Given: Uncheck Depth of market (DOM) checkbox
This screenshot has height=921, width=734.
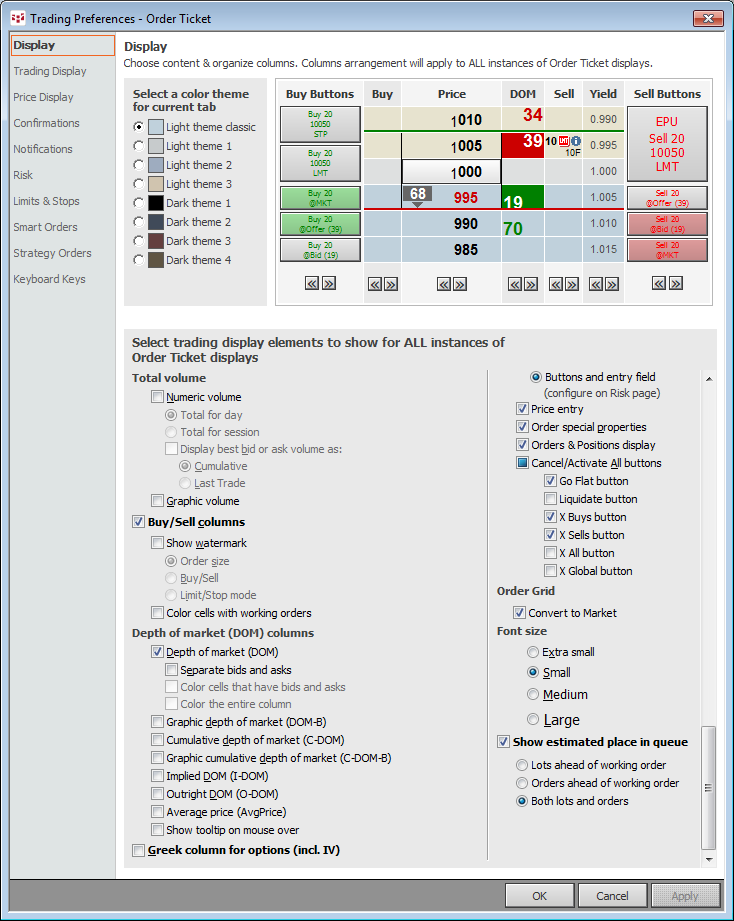Looking at the screenshot, I should pos(157,652).
